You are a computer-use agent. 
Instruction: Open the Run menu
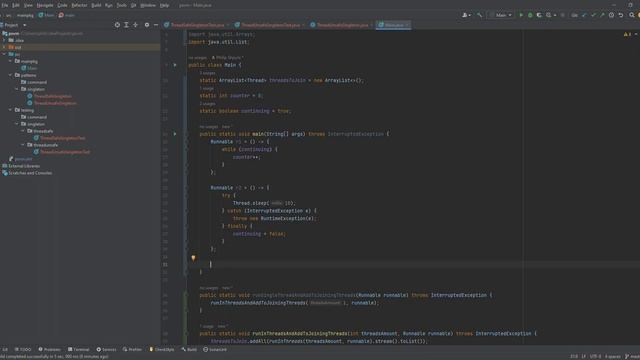(109, 5)
